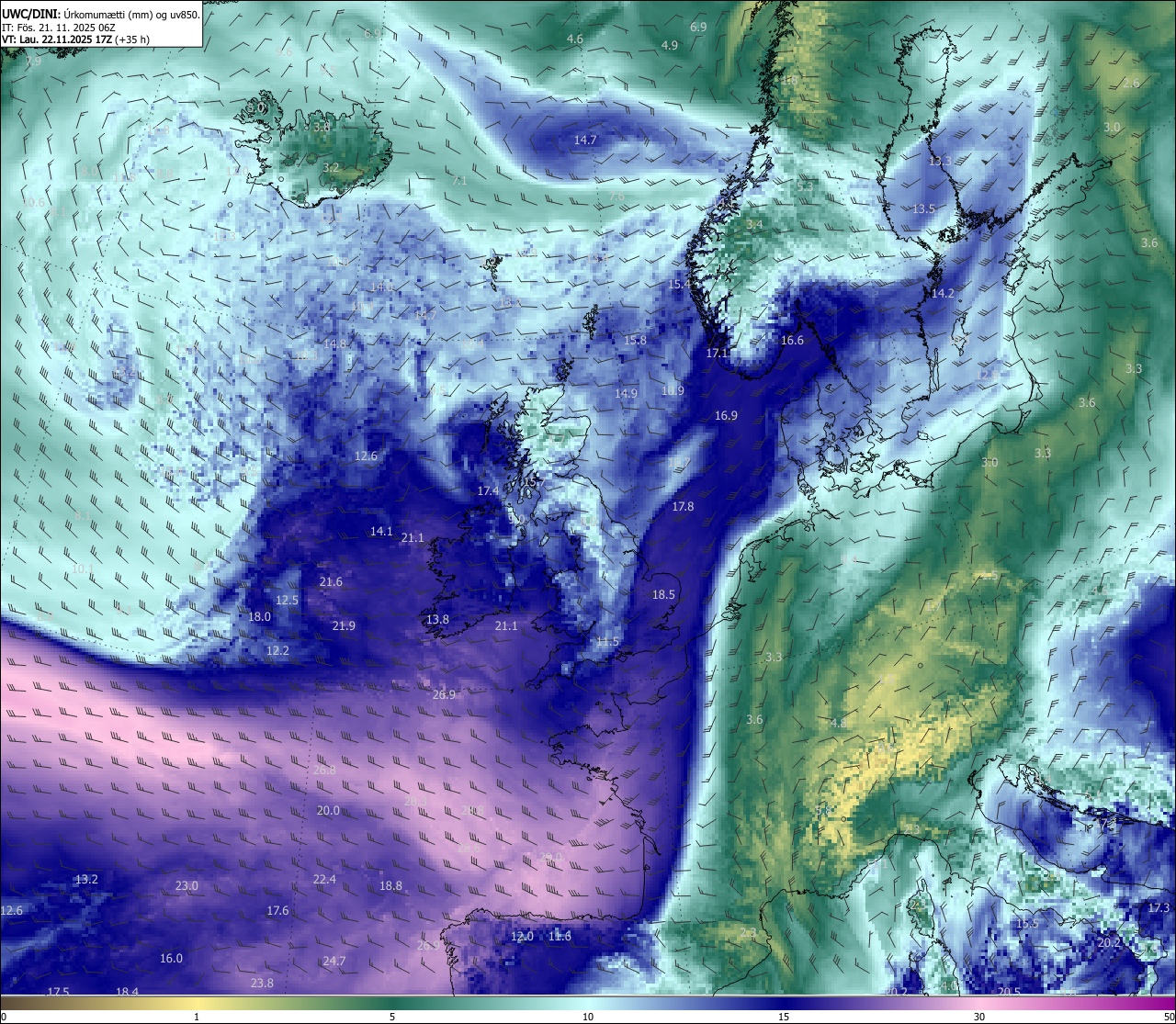
Task: Click the map value '18.8'
Action: (x=390, y=886)
